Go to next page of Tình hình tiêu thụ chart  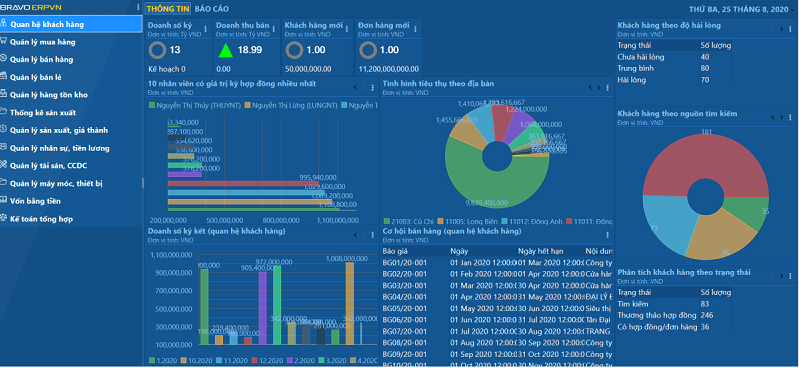(x=598, y=87)
